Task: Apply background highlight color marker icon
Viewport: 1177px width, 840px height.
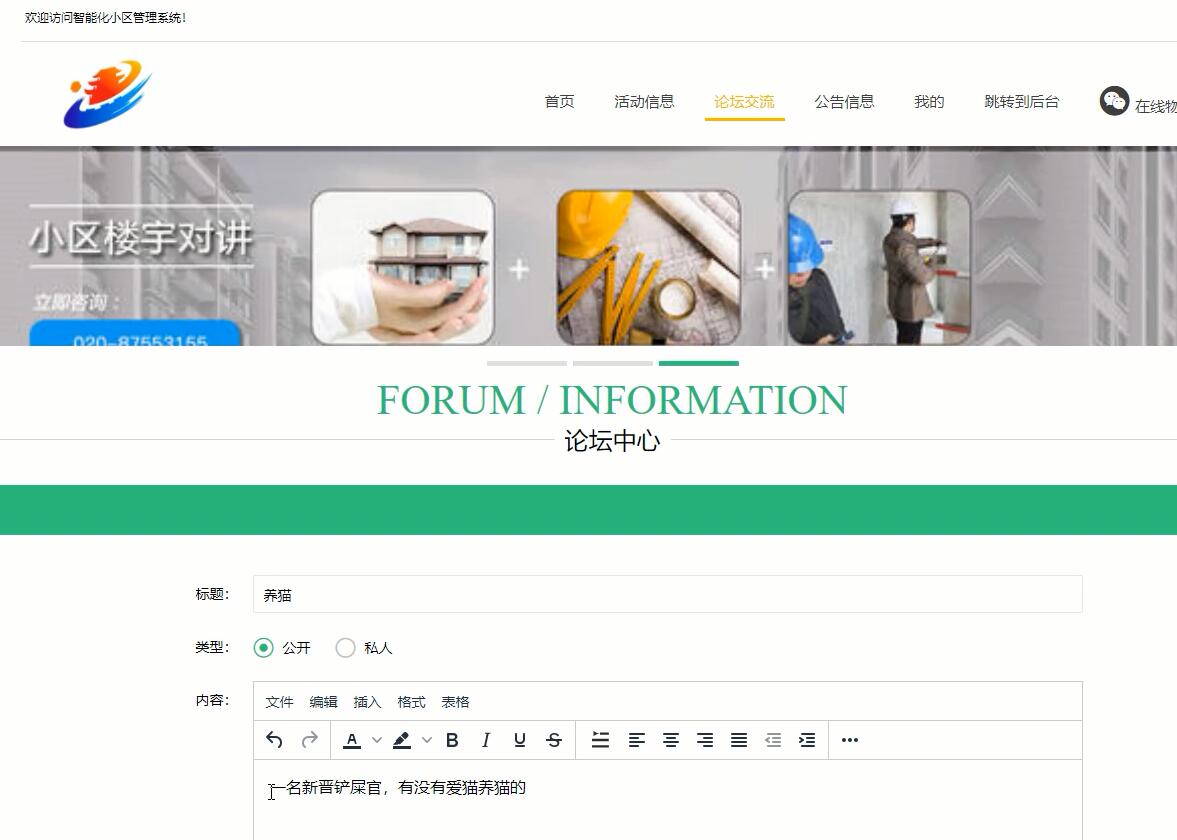Action: [x=402, y=740]
